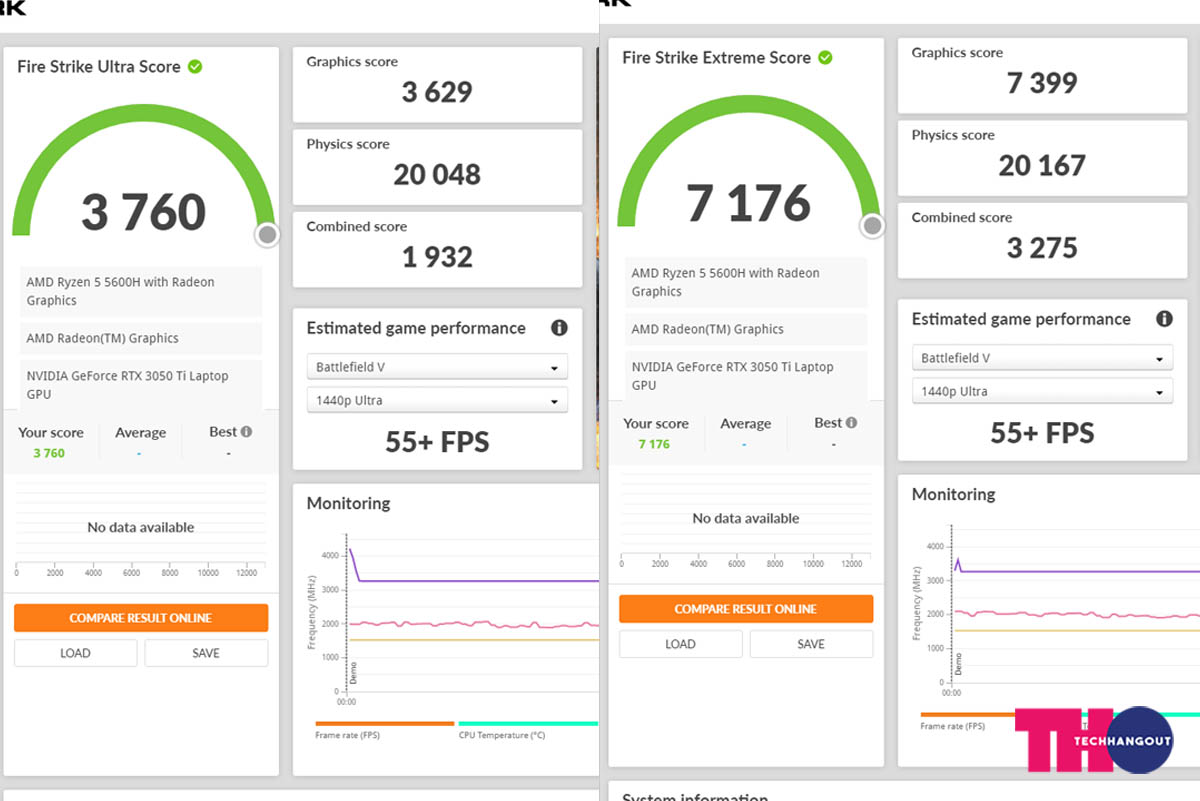
Task: Open info icon in Extreme panel's Estimated game performance
Action: [1164, 319]
